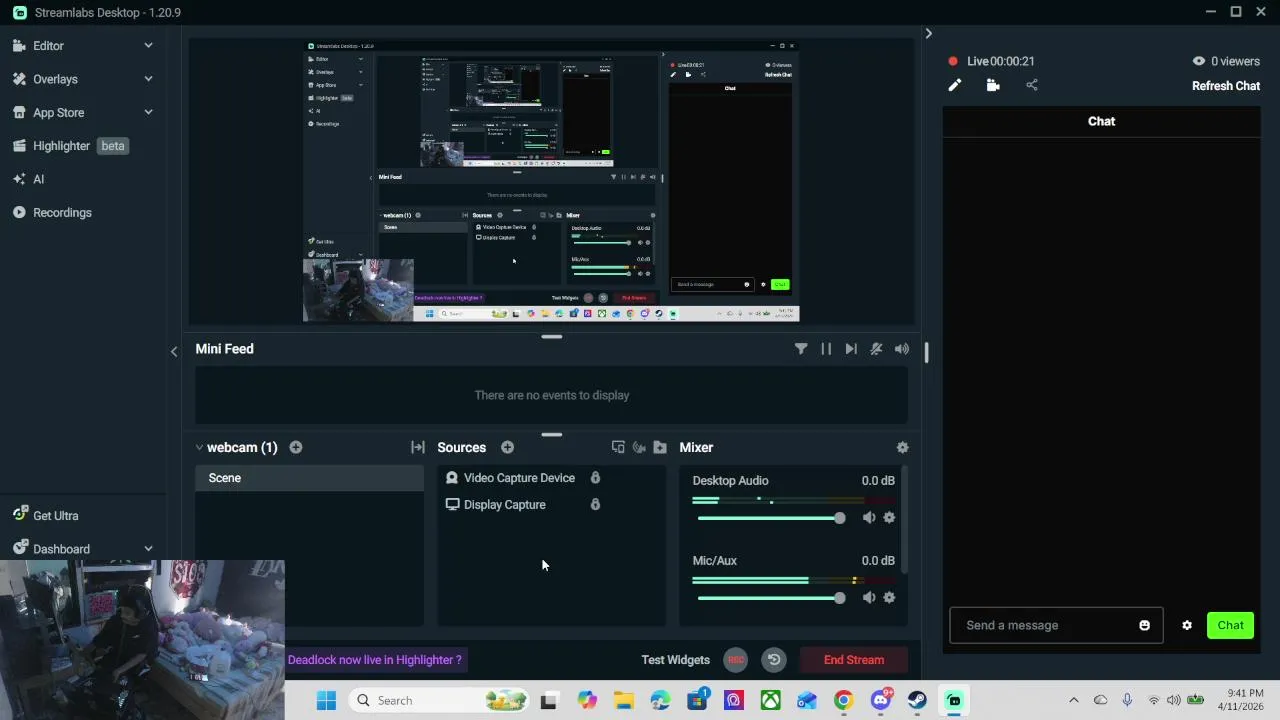Click green Chat send button

point(1231,626)
